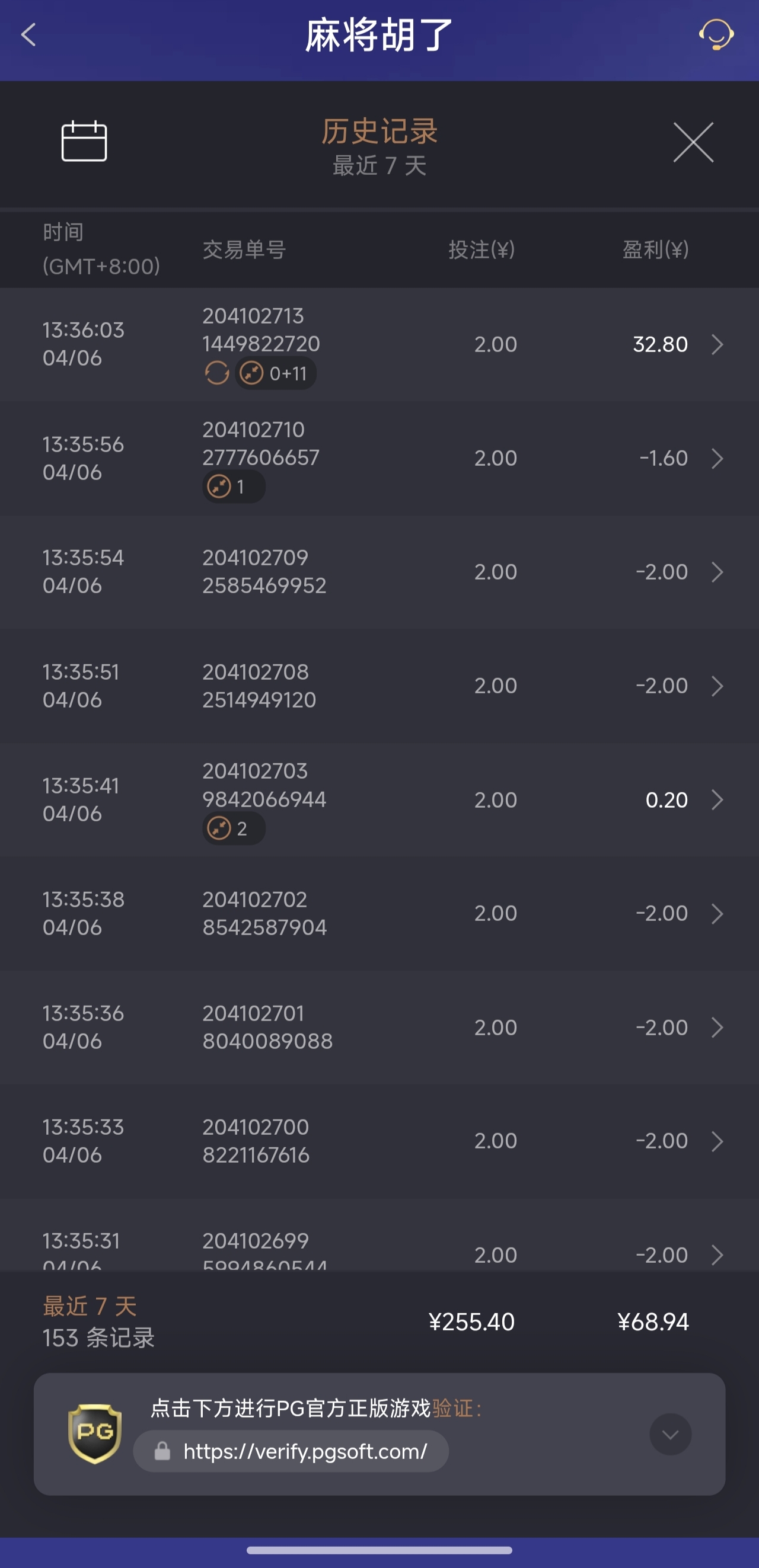Tap the badge labeled 1 on 13:35:56 record

(233, 487)
